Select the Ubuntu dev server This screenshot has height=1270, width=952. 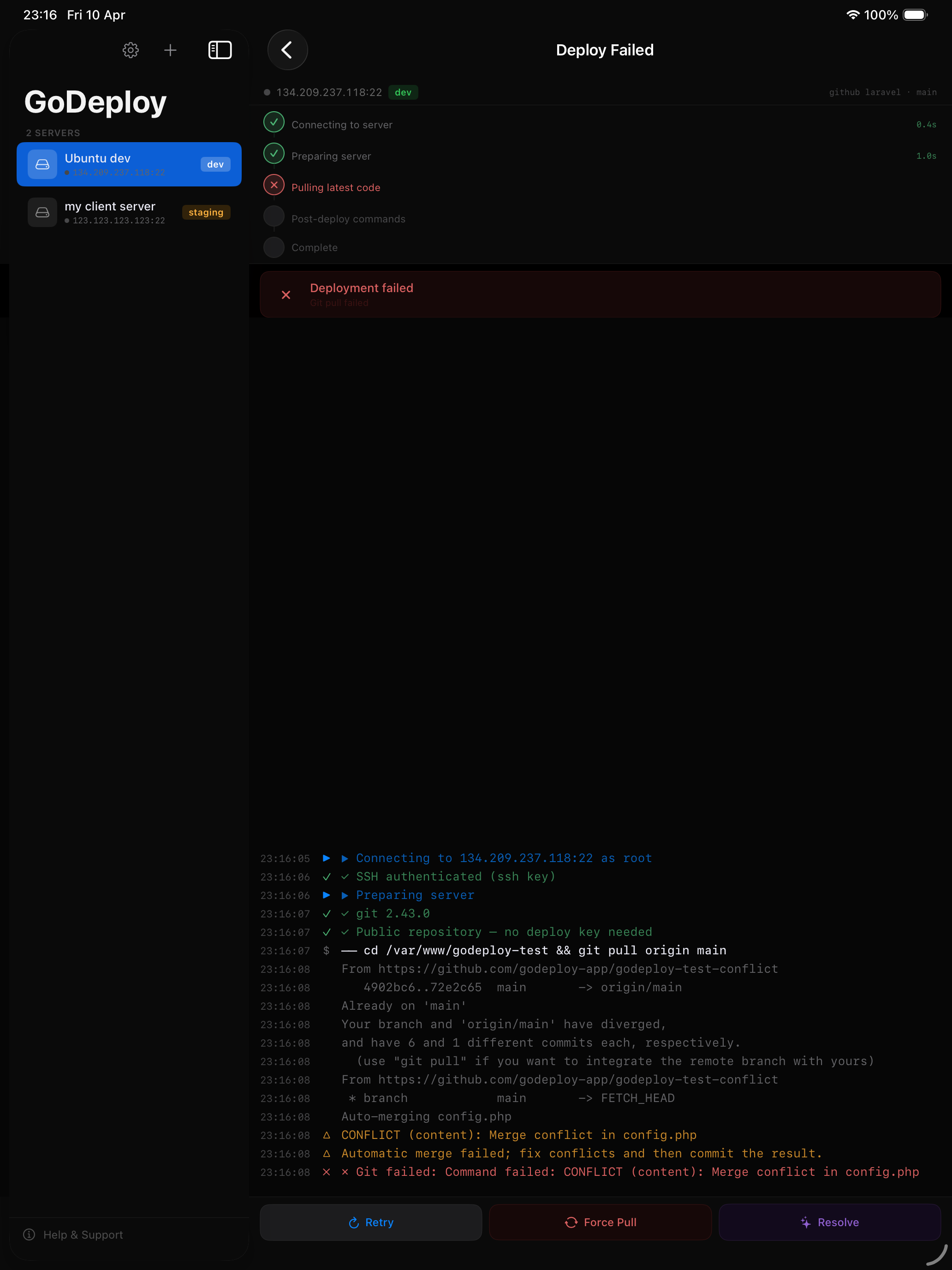coord(129,164)
